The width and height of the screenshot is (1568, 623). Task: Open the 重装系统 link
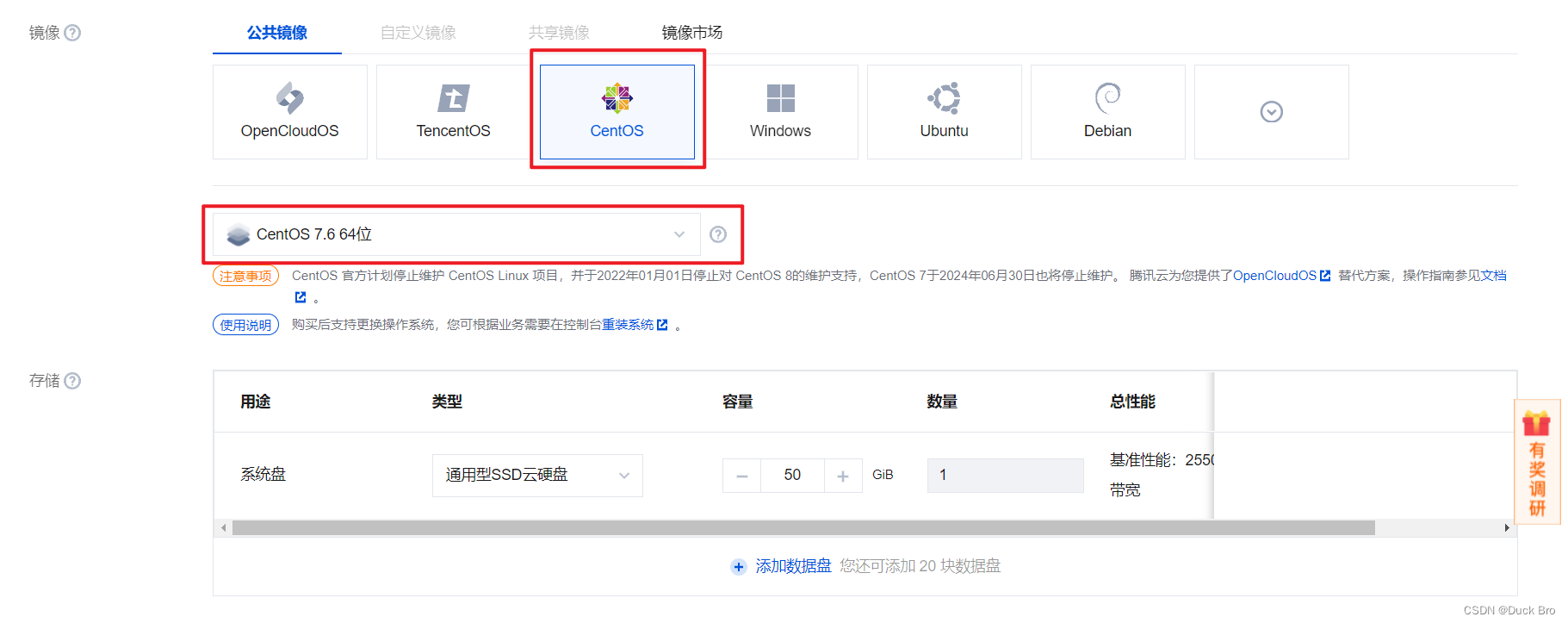635,325
